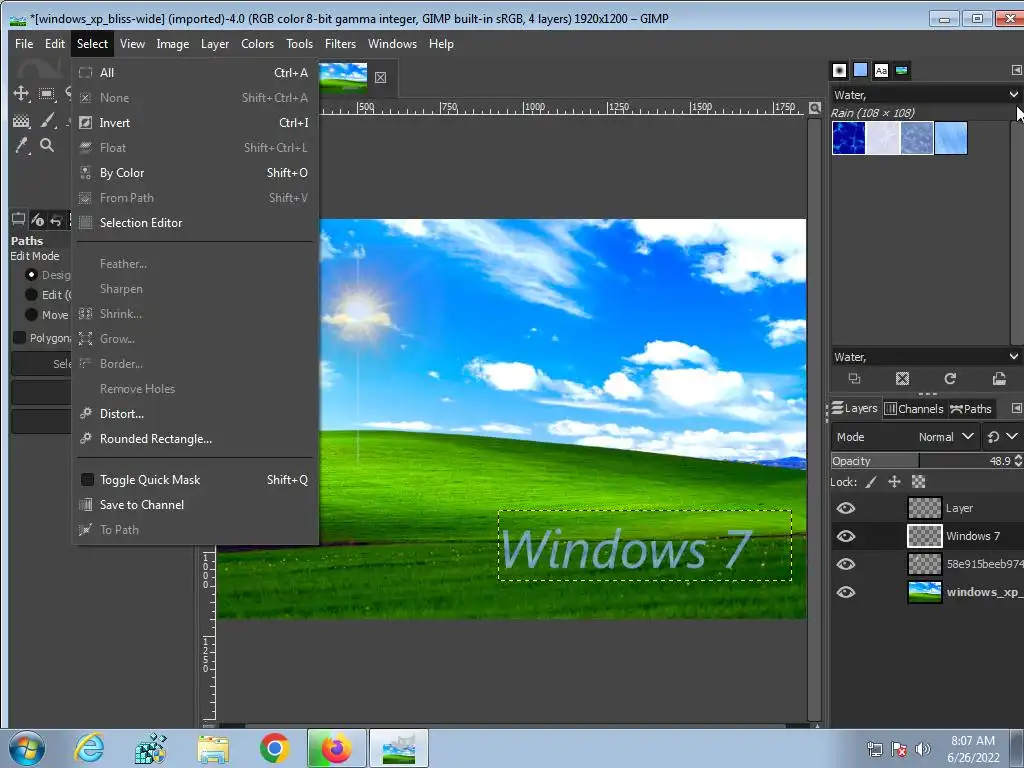Screen dimensions: 1024x768
Task: Toggle lock alpha channel icon
Action: 918,482
